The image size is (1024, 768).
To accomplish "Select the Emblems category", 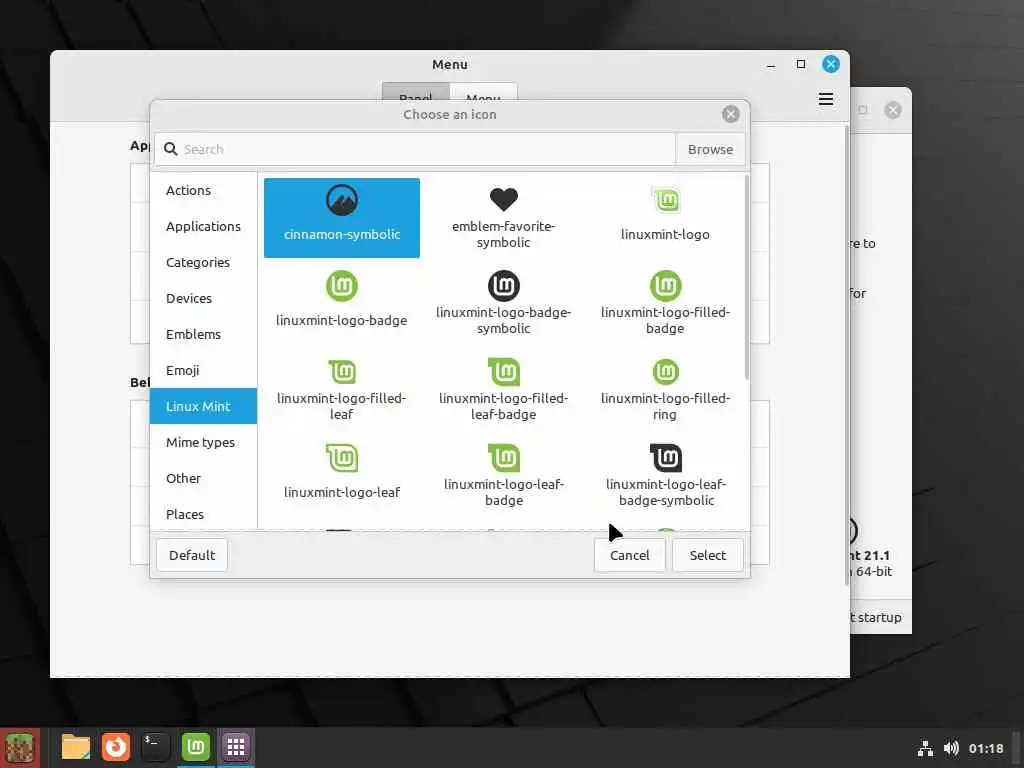I will pyautogui.click(x=204, y=334).
